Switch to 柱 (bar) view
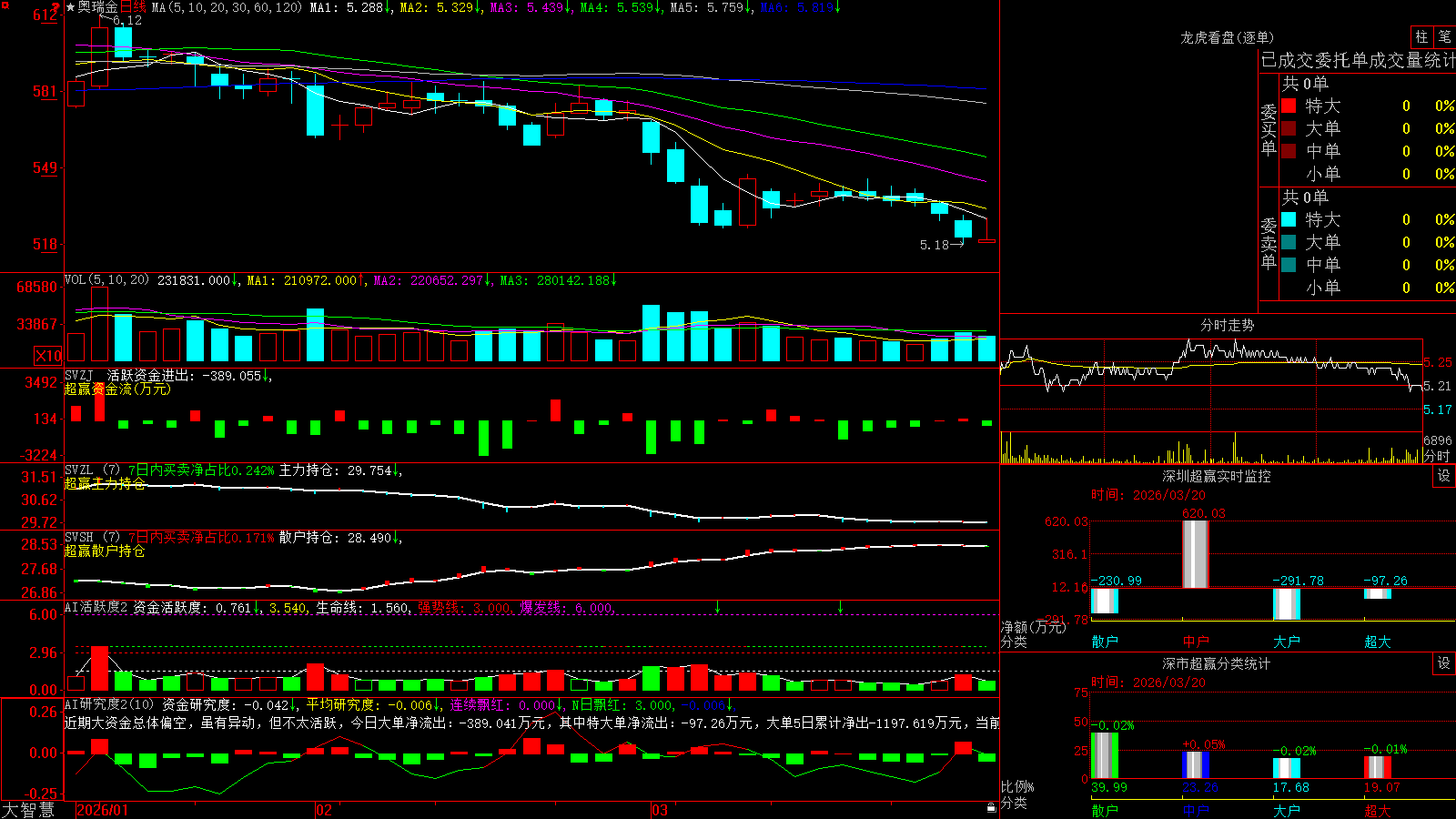Screen dimensions: 1456x819 tap(1421, 36)
